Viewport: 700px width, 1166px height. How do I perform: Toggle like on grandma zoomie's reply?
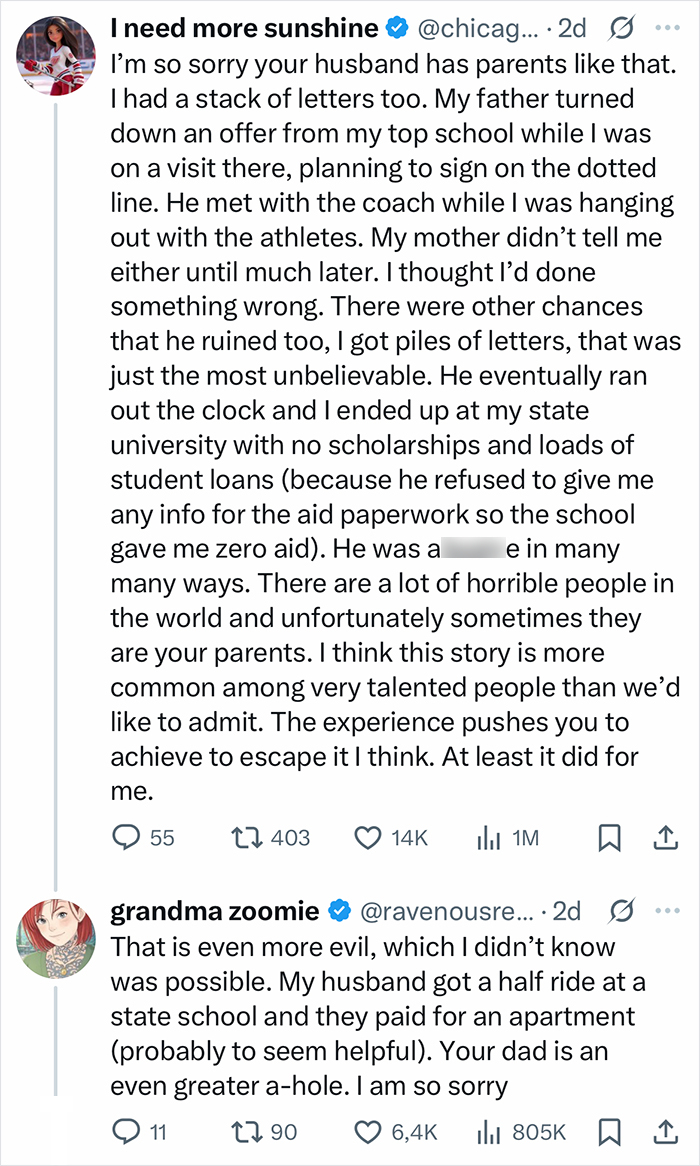coord(368,1133)
